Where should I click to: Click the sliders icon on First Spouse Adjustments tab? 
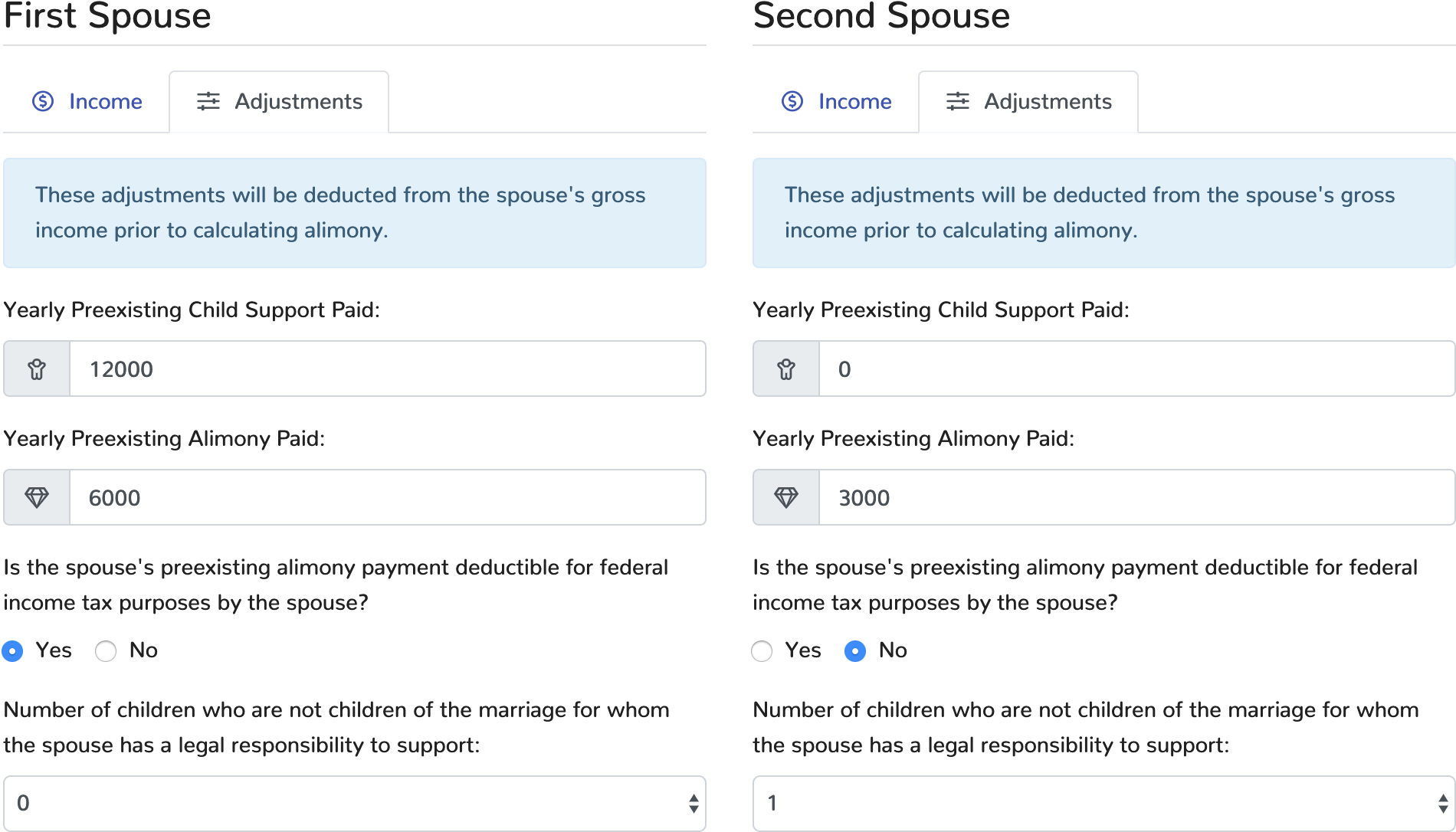208,101
